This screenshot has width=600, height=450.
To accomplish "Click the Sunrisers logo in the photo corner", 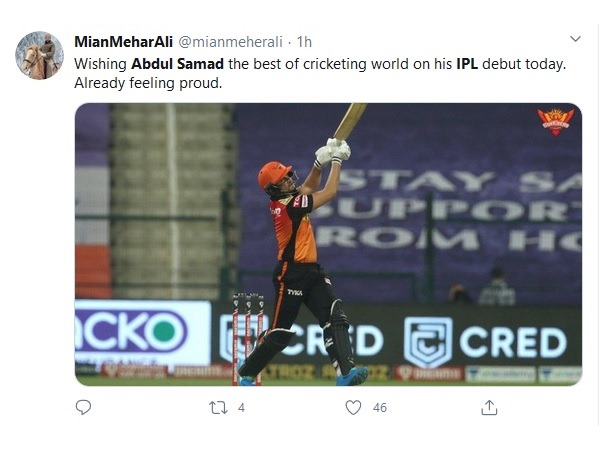I will pyautogui.click(x=555, y=122).
